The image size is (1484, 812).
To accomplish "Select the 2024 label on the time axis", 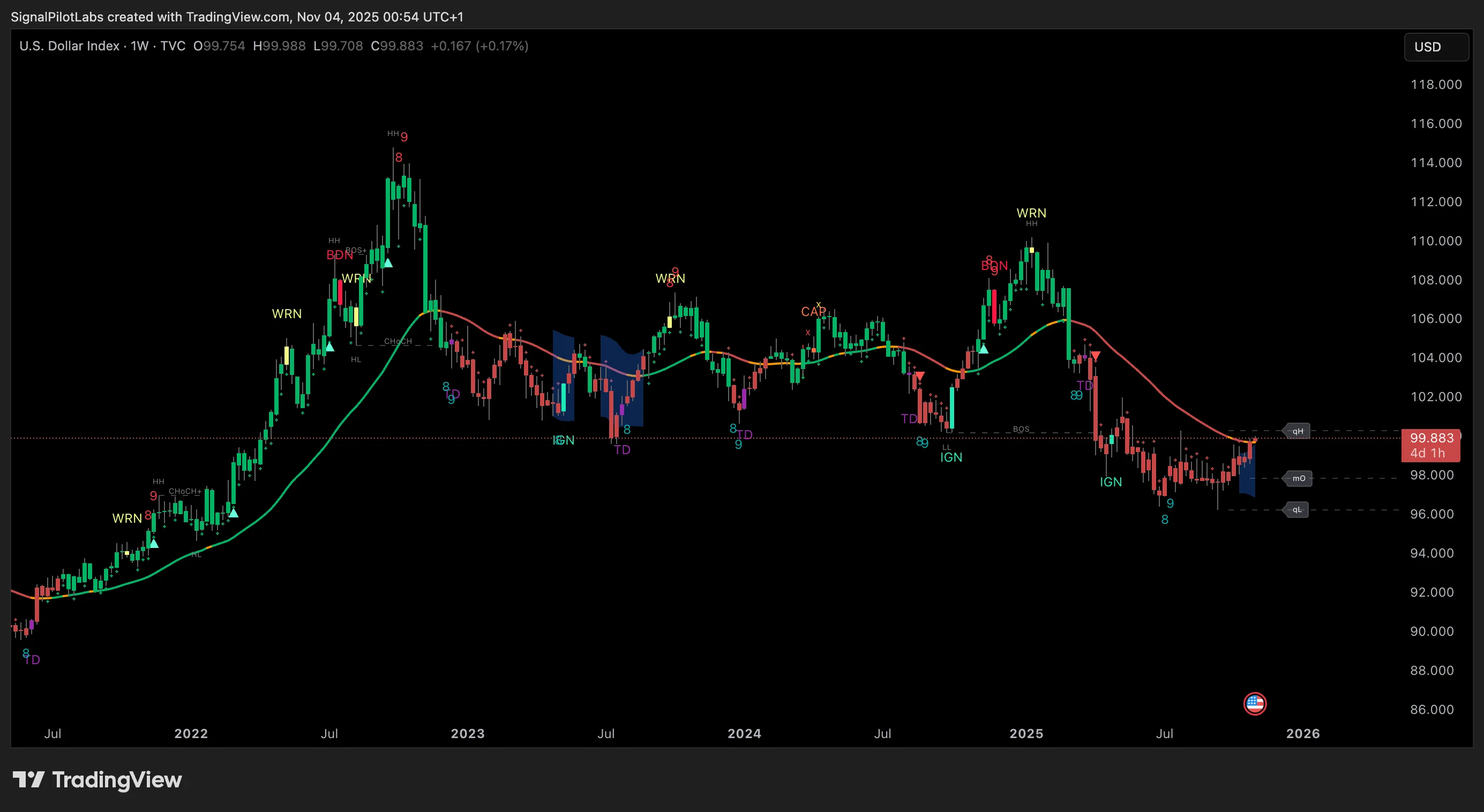I will (744, 734).
